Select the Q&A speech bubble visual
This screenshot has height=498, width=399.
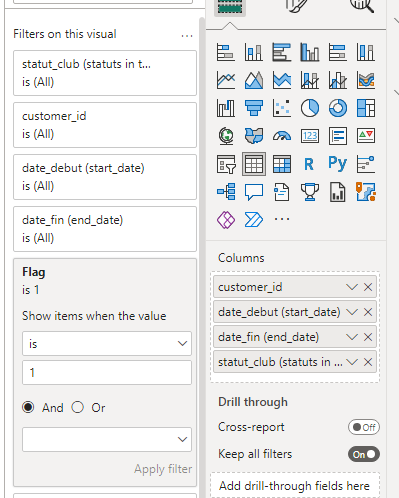pyautogui.click(x=254, y=192)
